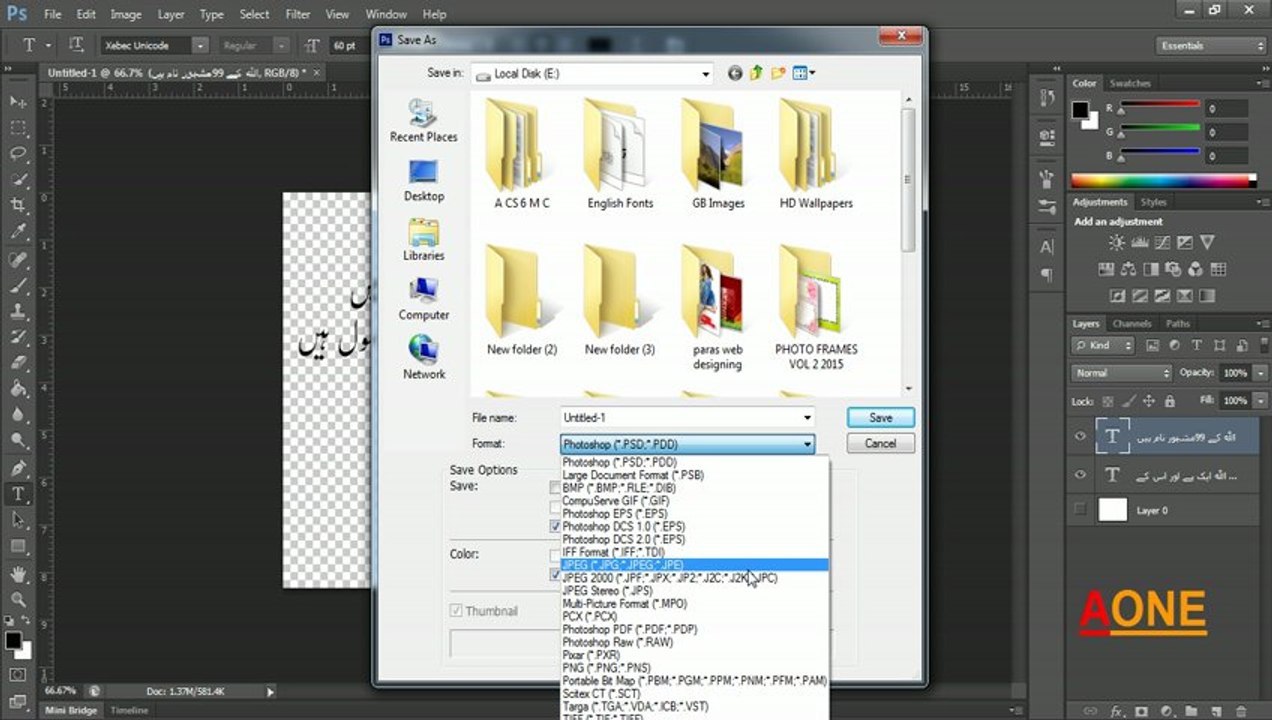This screenshot has width=1272, height=720.
Task: Open Recent Places in dialog sidebar
Action: tap(424, 121)
